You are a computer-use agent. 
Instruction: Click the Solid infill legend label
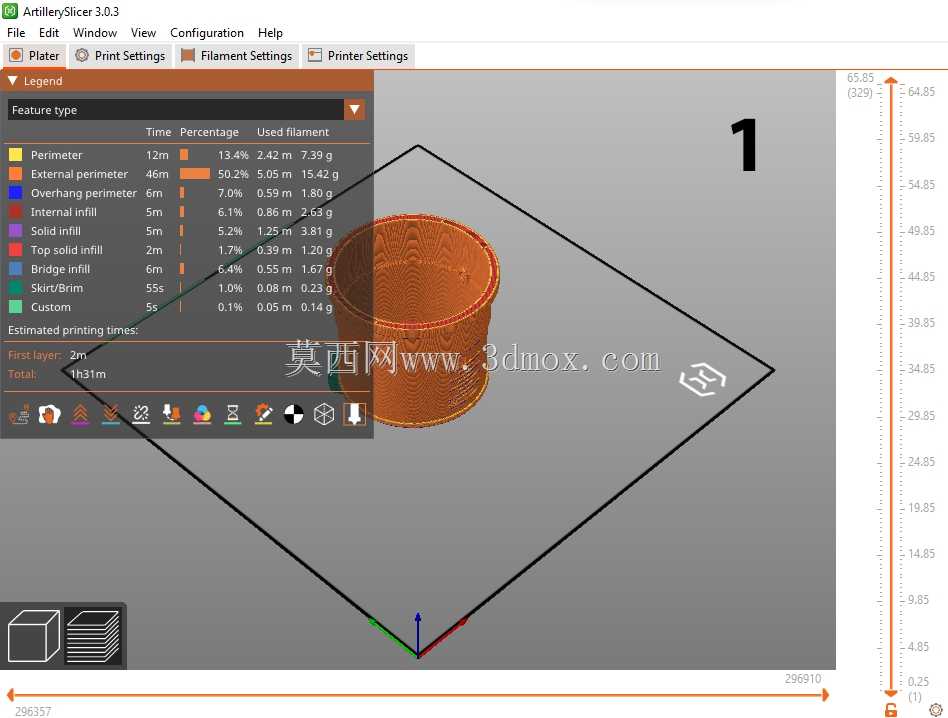coord(56,231)
